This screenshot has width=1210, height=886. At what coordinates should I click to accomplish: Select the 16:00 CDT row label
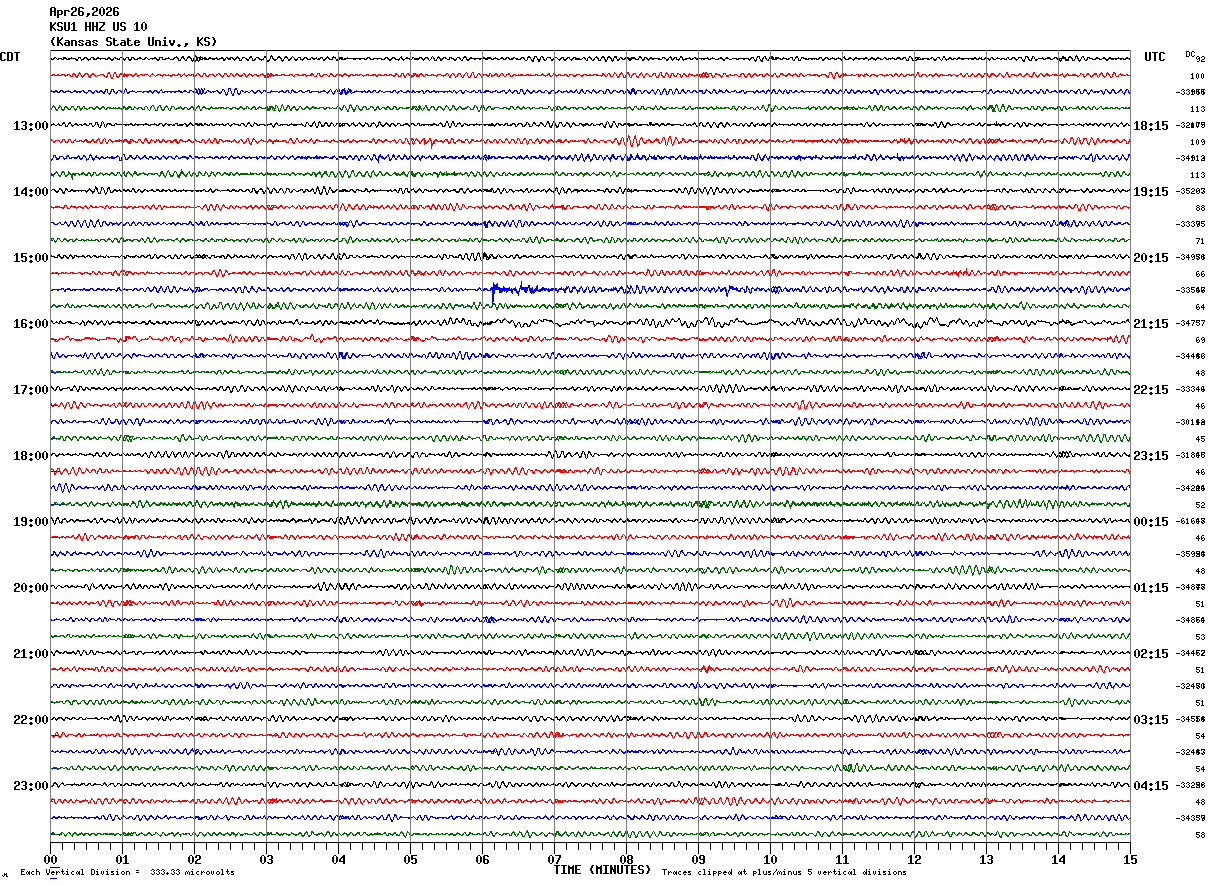point(31,324)
